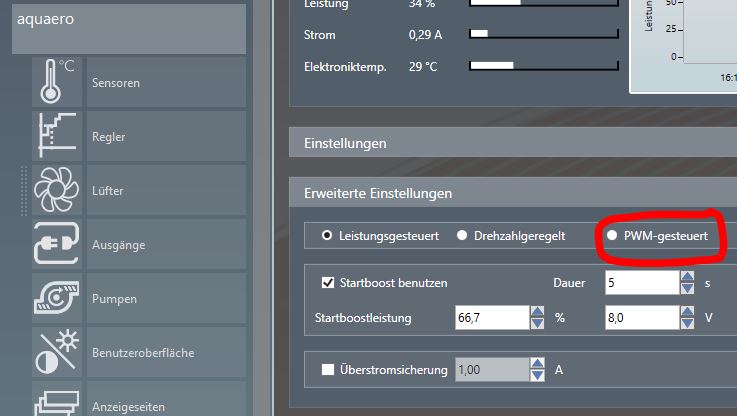
Task: Click the Startboost voltage field showing 8,0
Action: [x=643, y=318]
